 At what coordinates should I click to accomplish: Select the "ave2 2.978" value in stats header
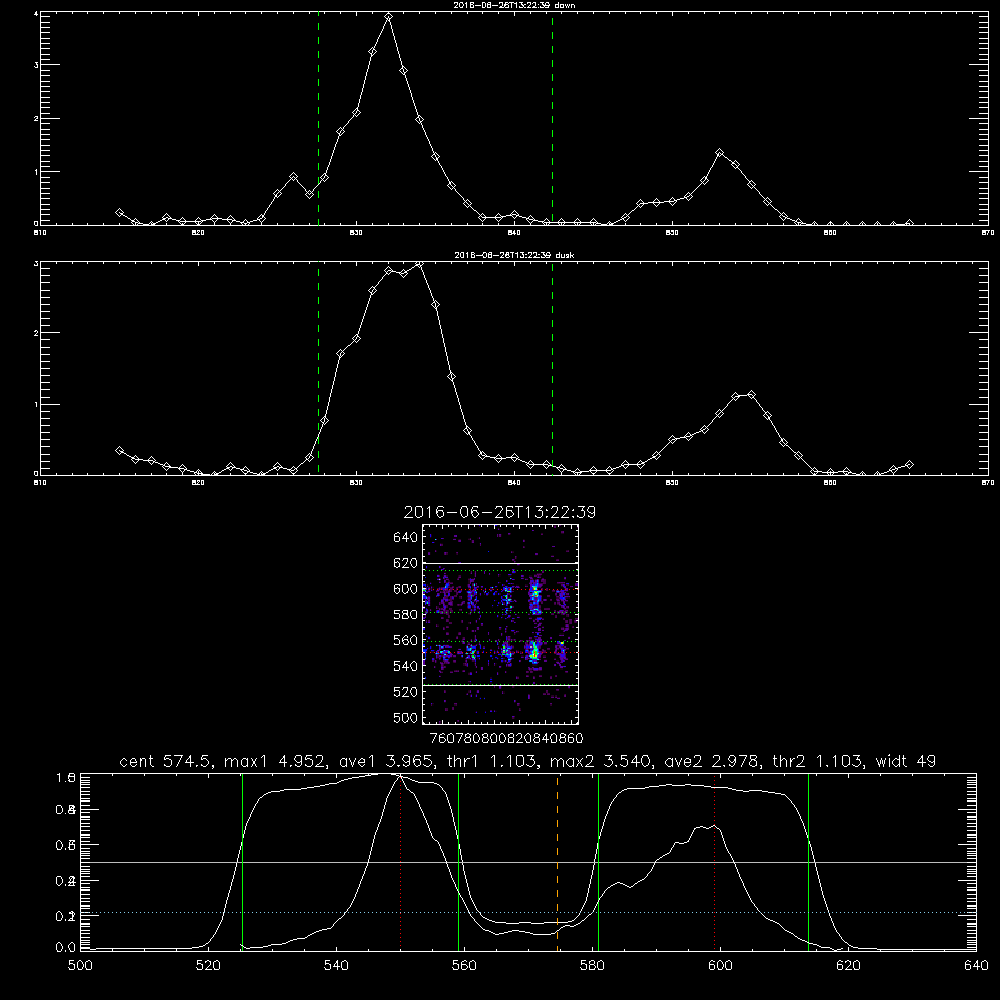711,761
